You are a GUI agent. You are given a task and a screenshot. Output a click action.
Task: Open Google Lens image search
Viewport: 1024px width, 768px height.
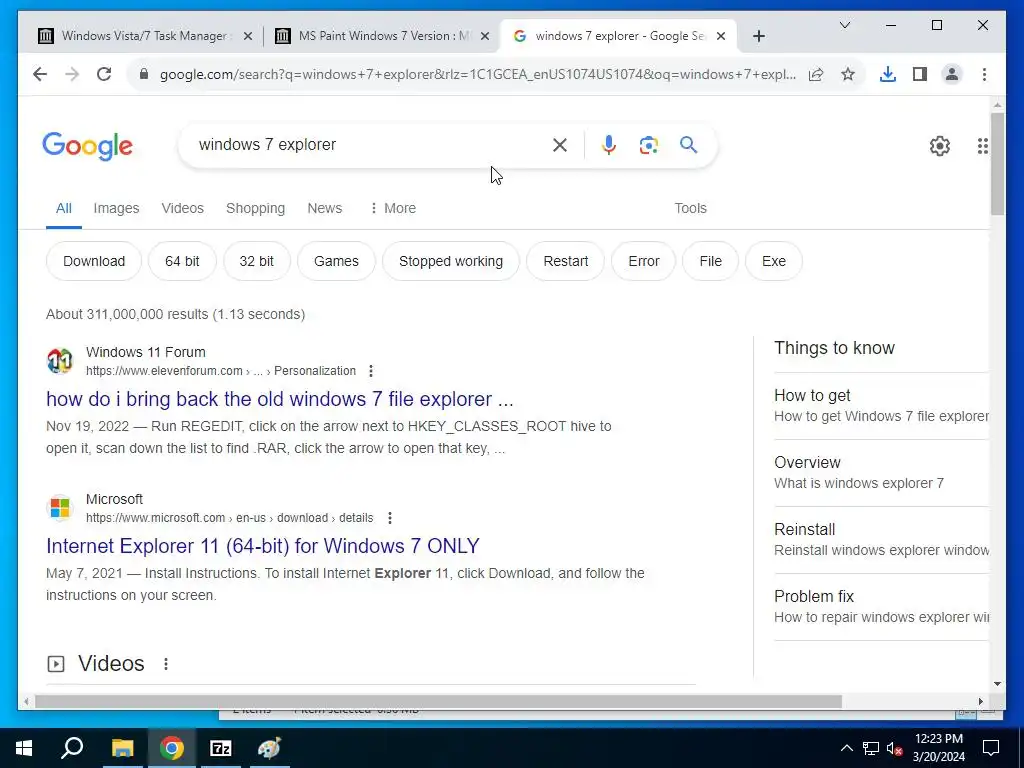648,145
